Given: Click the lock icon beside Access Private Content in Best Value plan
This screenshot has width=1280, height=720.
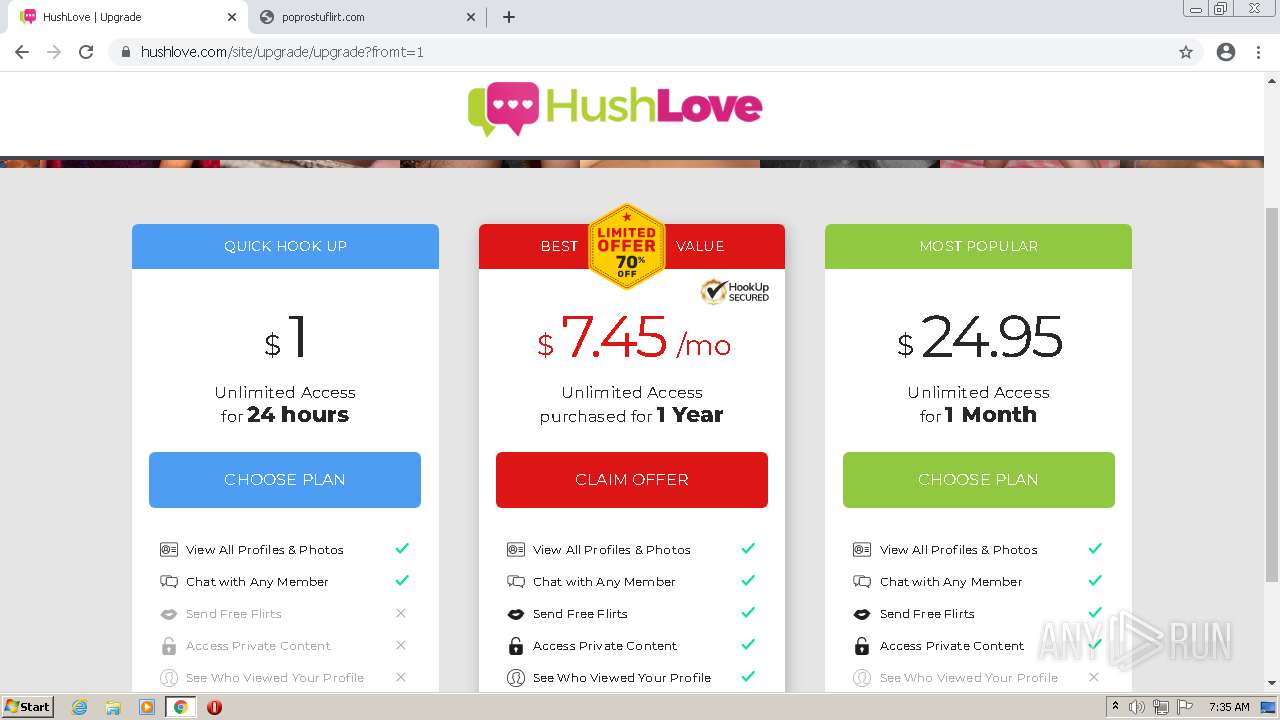Looking at the screenshot, I should [516, 646].
